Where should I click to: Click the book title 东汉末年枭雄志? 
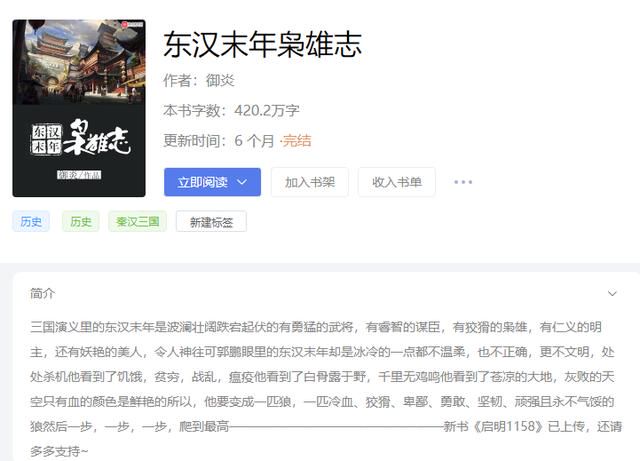coord(262,44)
